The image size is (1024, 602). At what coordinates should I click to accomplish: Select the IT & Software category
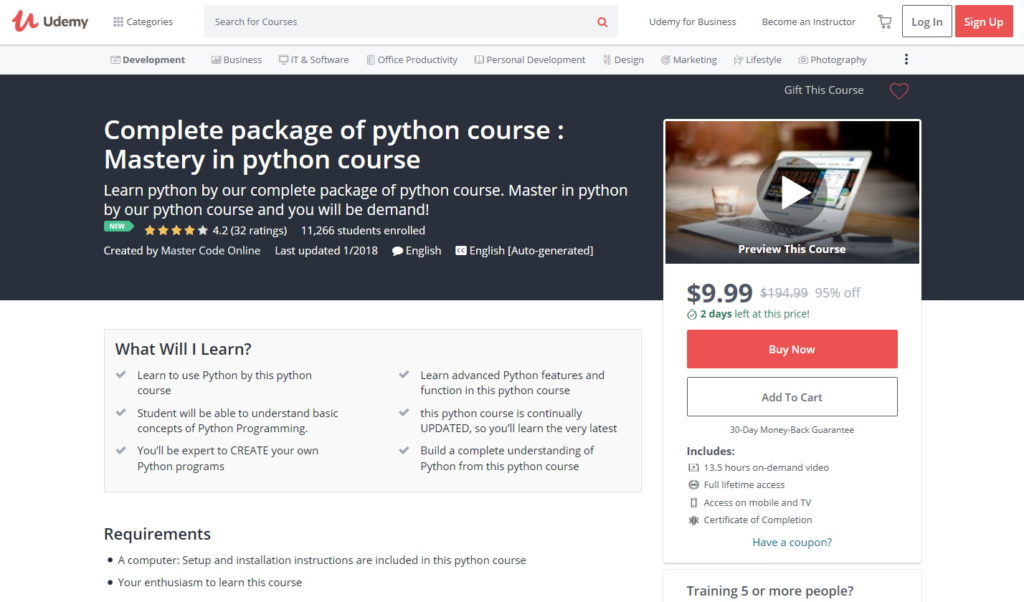coord(314,60)
